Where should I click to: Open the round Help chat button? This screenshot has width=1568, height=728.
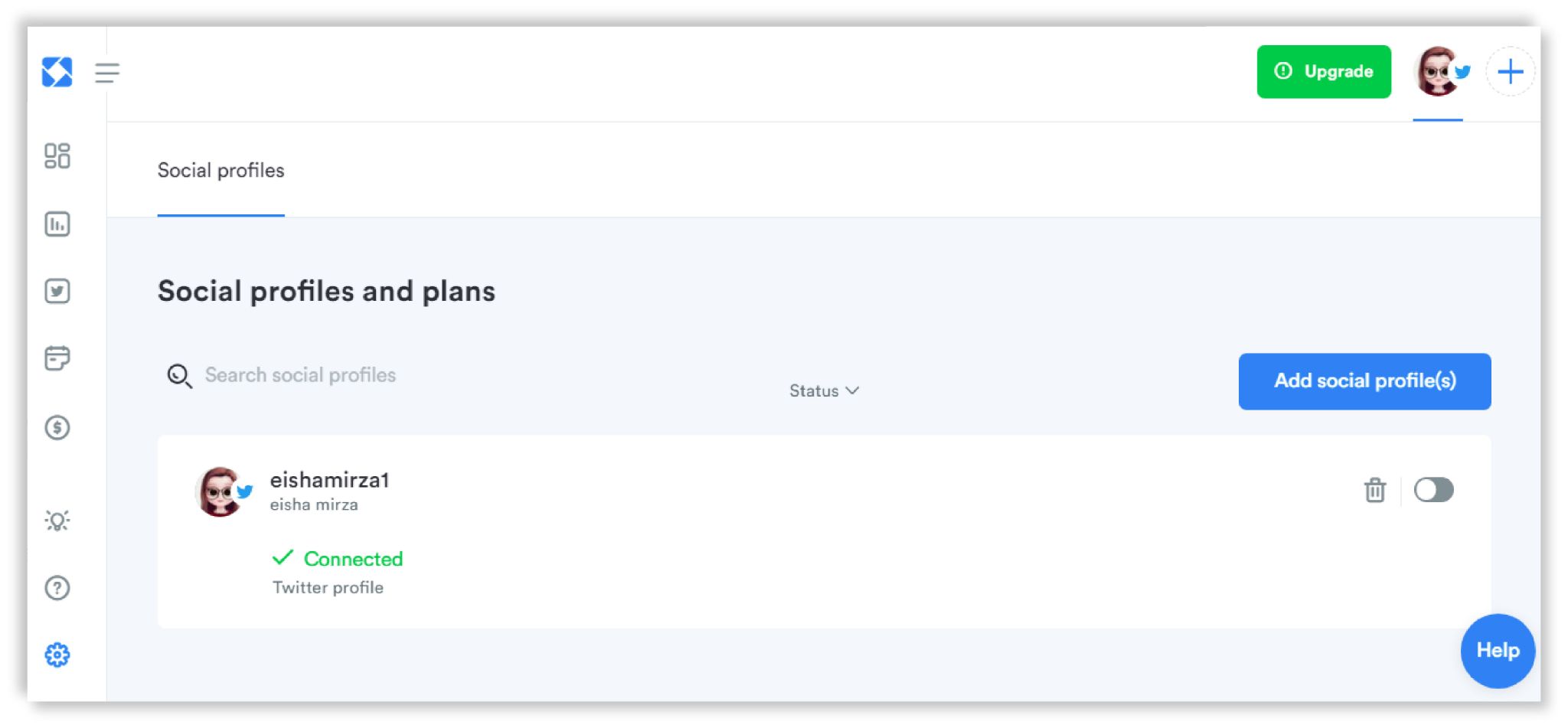tap(1498, 651)
